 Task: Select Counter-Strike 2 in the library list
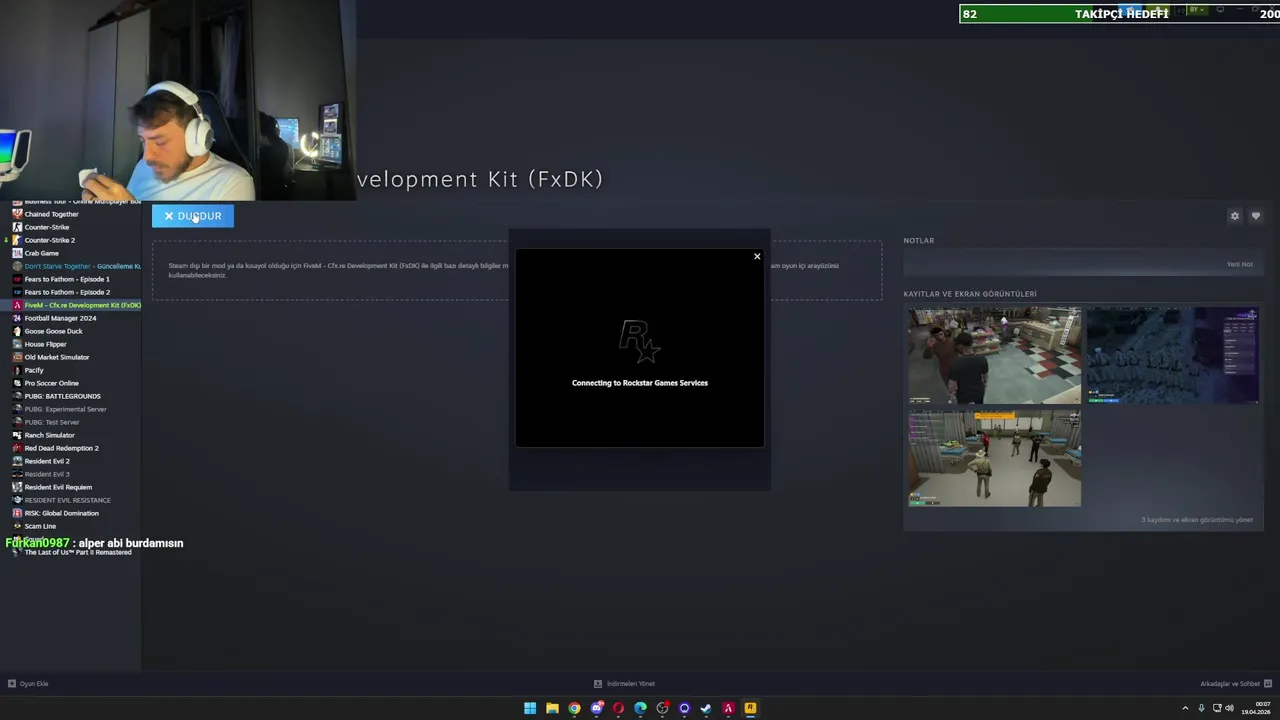point(50,240)
